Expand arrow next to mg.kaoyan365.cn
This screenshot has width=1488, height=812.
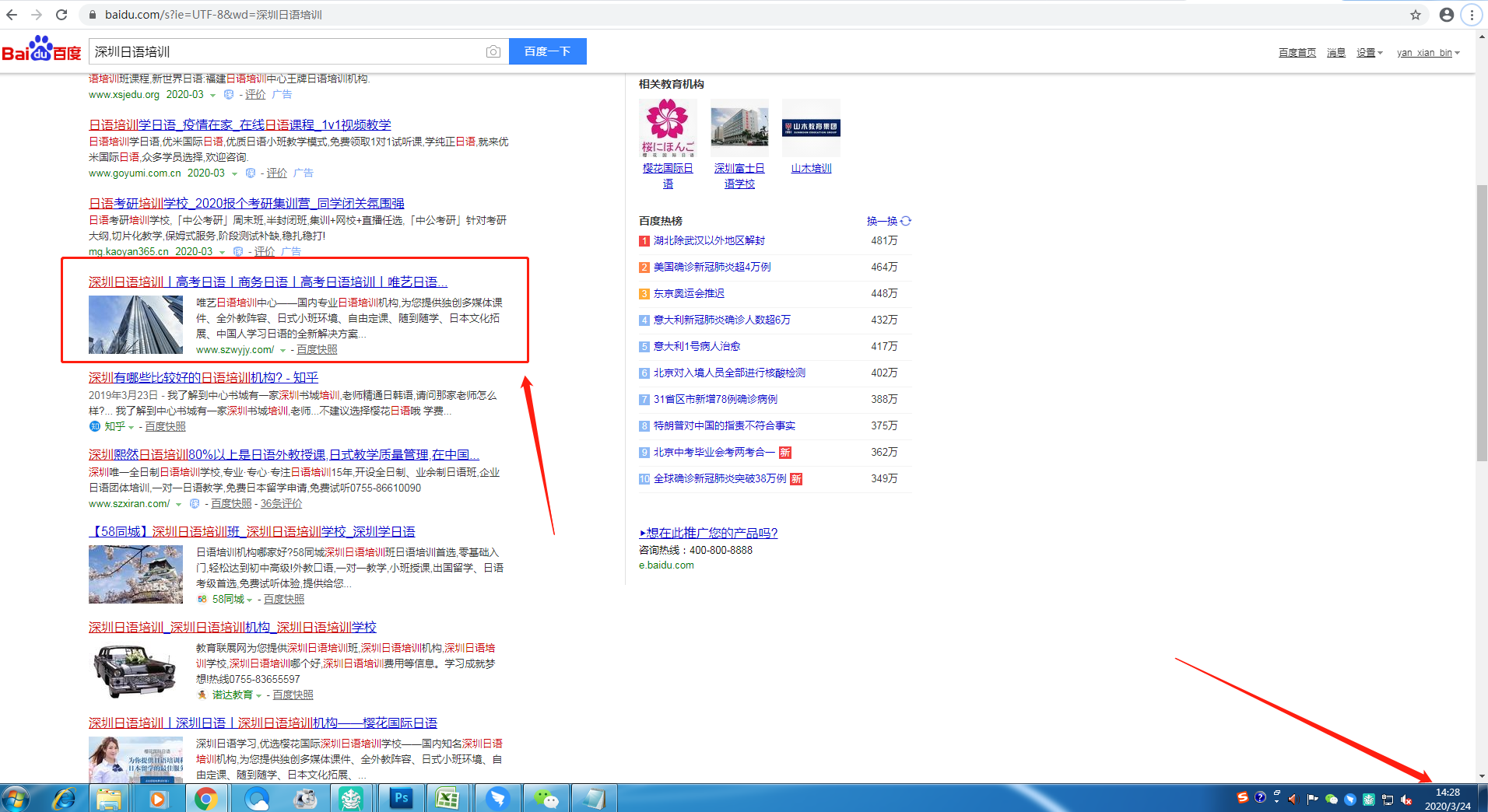pyautogui.click(x=222, y=253)
